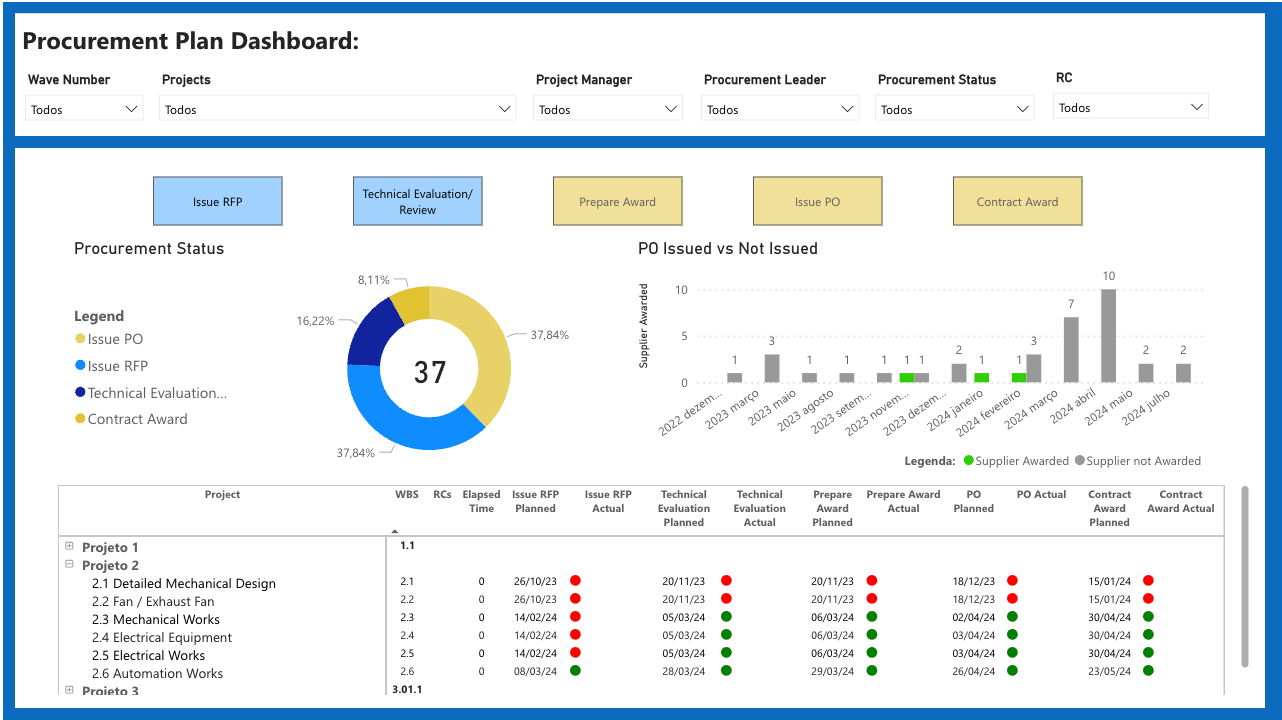
Task: Open the Projects filter dropdown
Action: [337, 109]
